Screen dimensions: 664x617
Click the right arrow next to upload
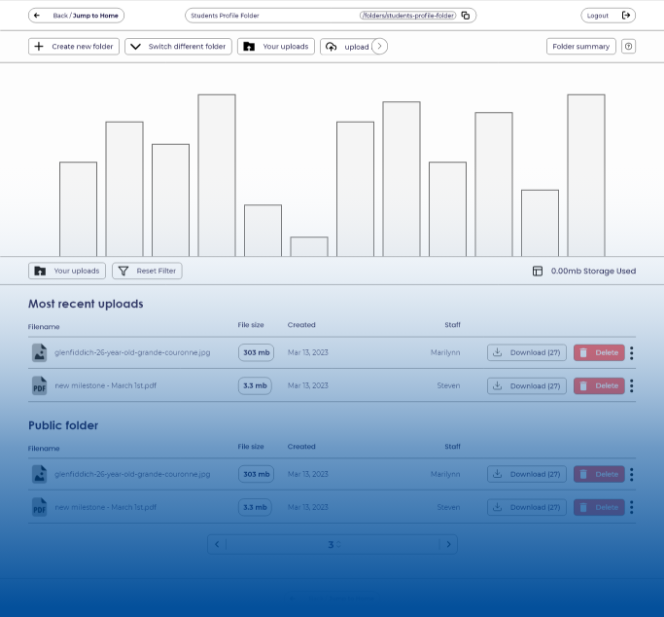380,46
